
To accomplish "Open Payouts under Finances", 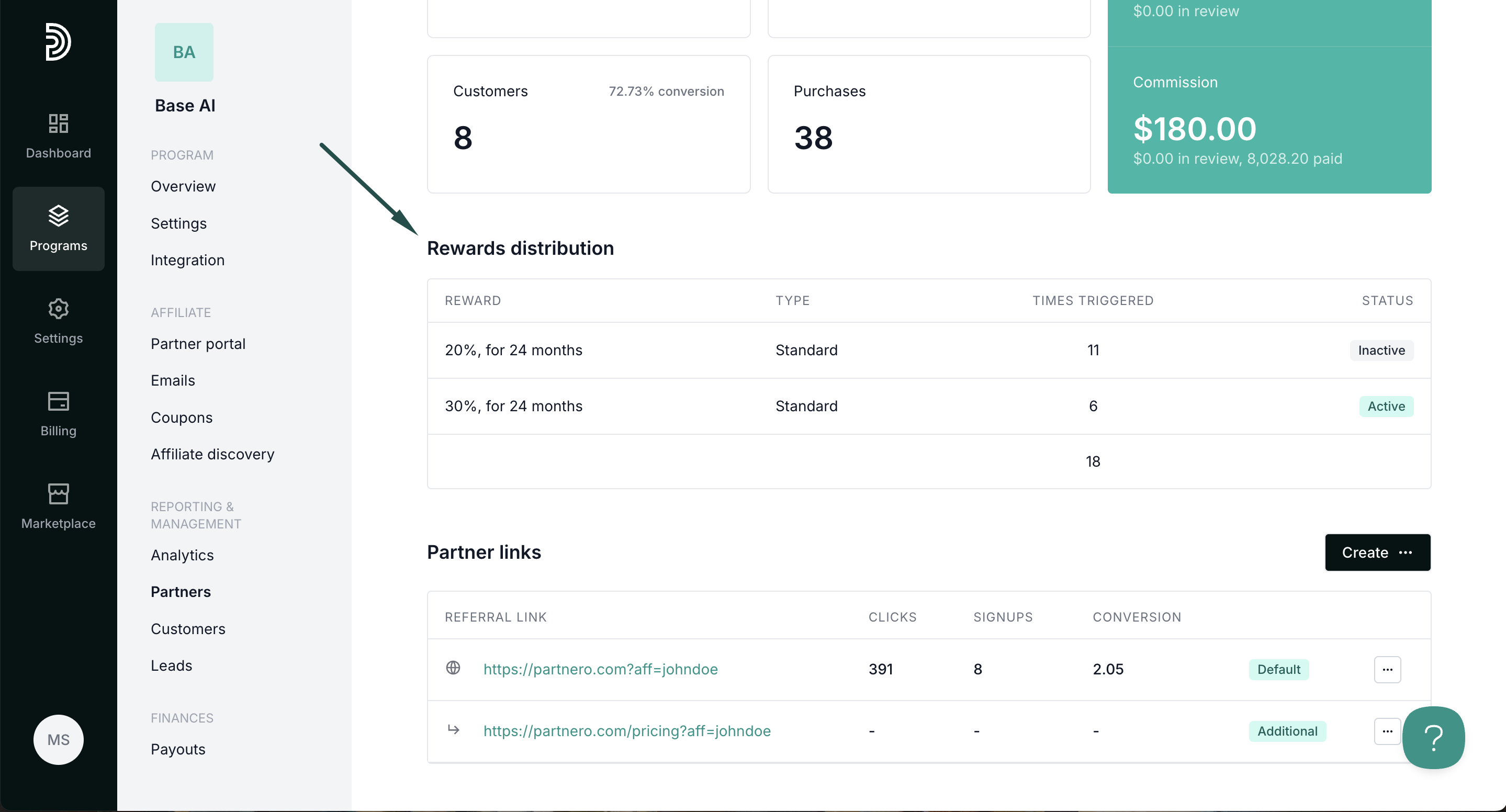I will [x=178, y=749].
